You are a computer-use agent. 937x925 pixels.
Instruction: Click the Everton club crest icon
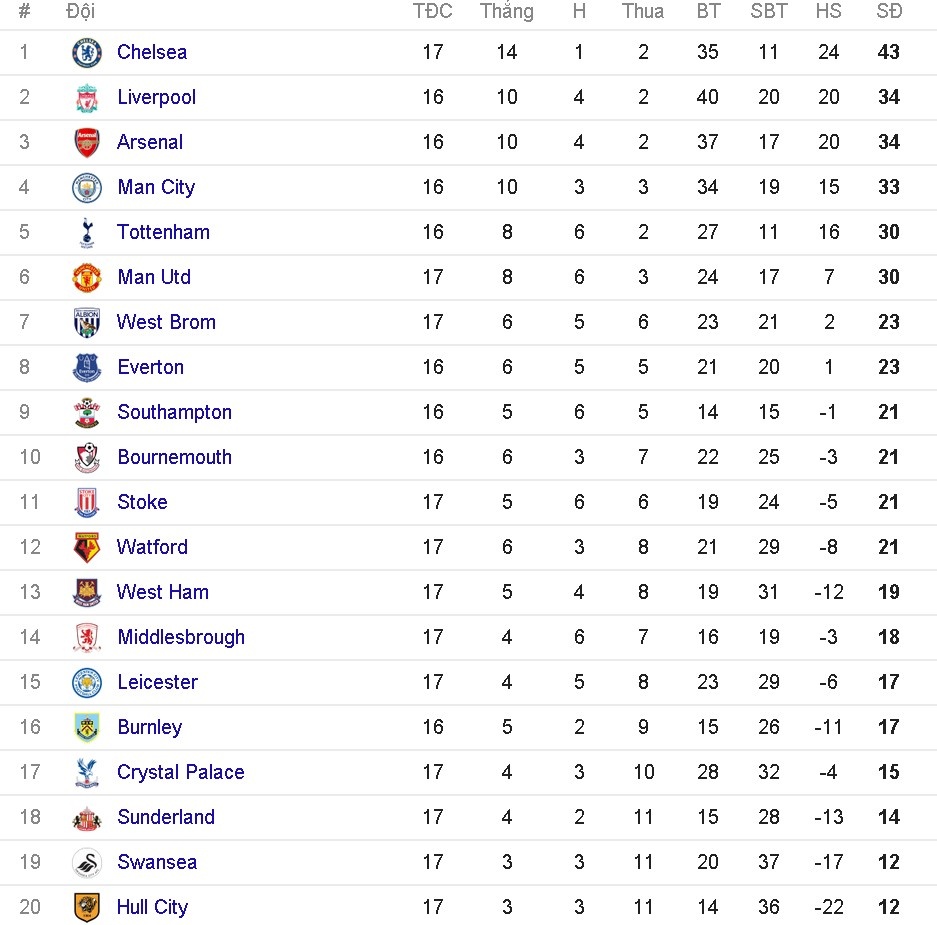pos(87,367)
